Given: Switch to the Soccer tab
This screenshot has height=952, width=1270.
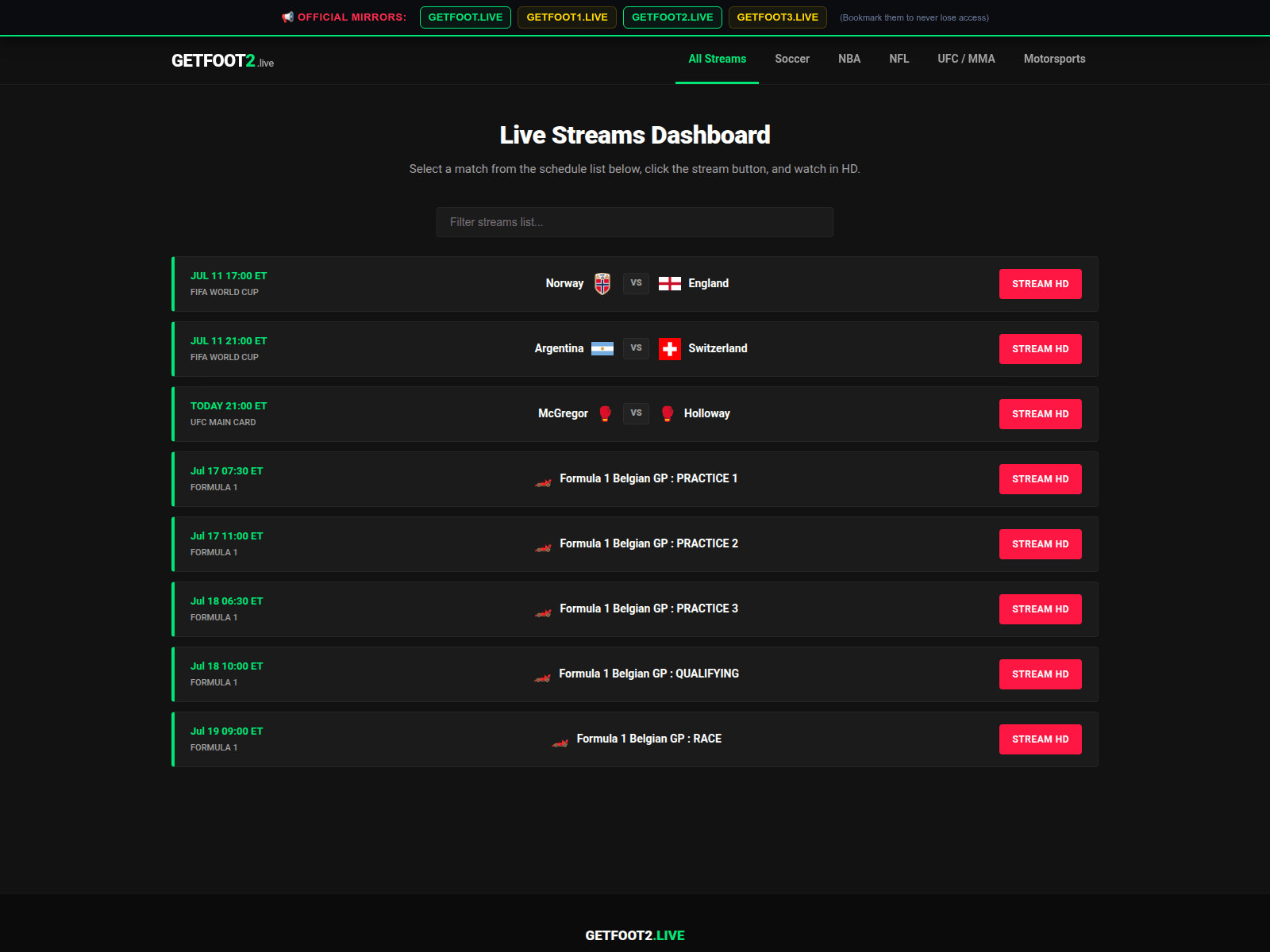Looking at the screenshot, I should click(x=792, y=59).
